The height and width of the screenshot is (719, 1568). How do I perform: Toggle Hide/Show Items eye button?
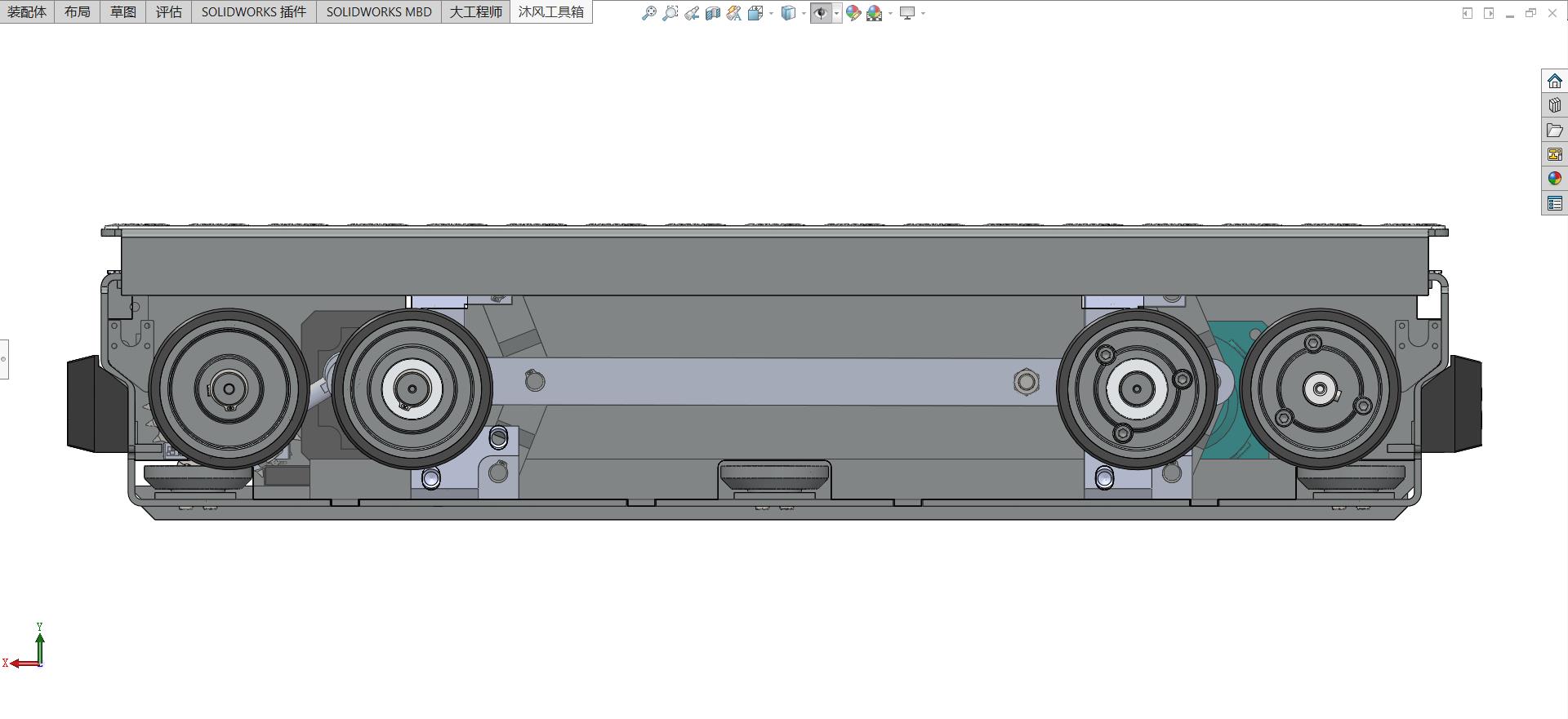pyautogui.click(x=821, y=13)
